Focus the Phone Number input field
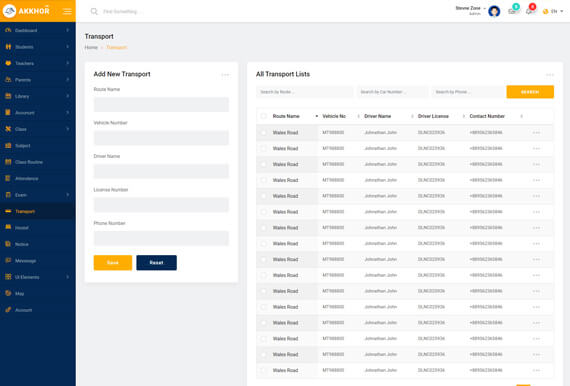The image size is (570, 386). (x=161, y=238)
